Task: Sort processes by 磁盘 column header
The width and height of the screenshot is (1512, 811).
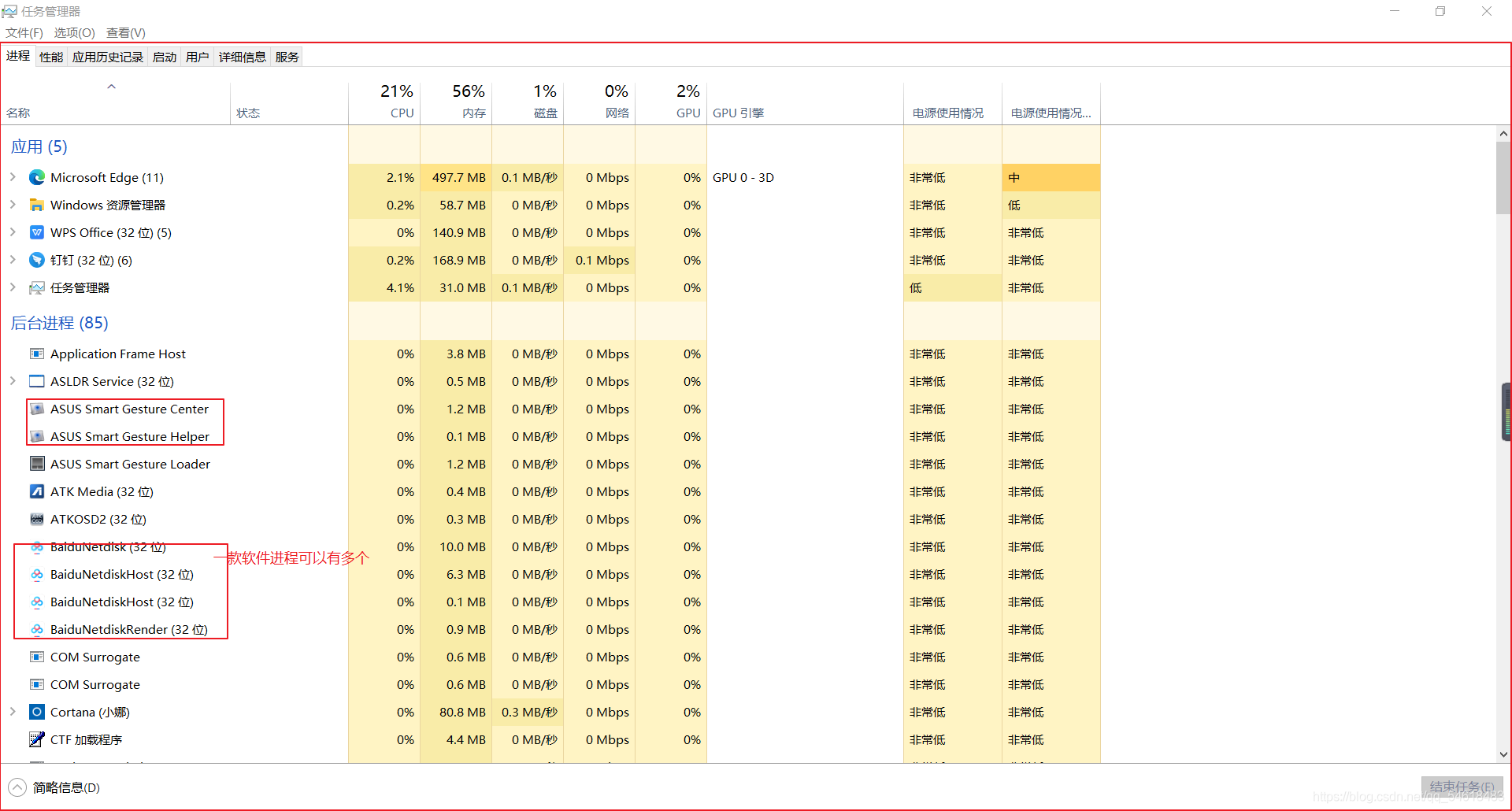Action: coord(528,103)
